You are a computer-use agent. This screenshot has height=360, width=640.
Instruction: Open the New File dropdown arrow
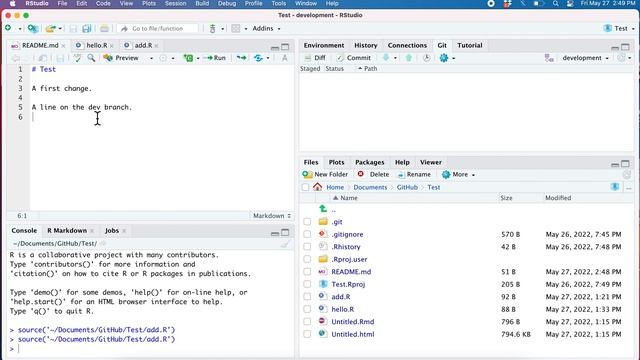pyautogui.click(x=19, y=29)
